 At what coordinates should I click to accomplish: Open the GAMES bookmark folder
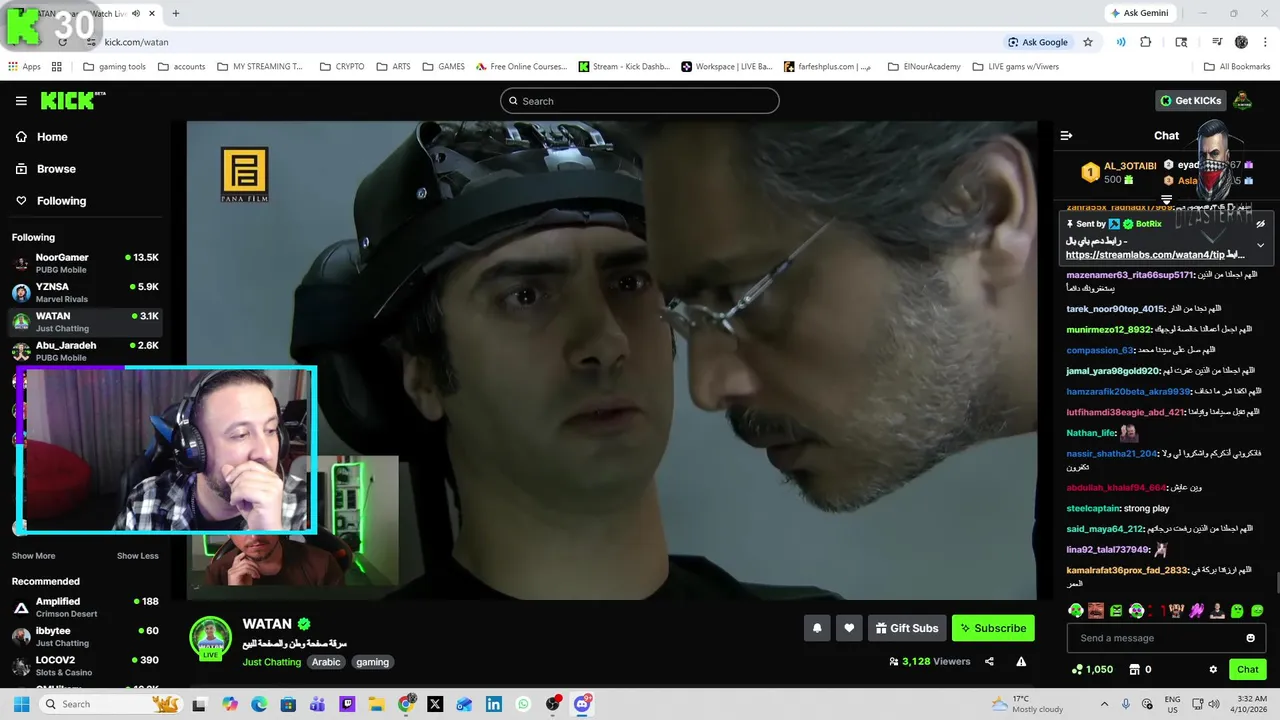444,67
